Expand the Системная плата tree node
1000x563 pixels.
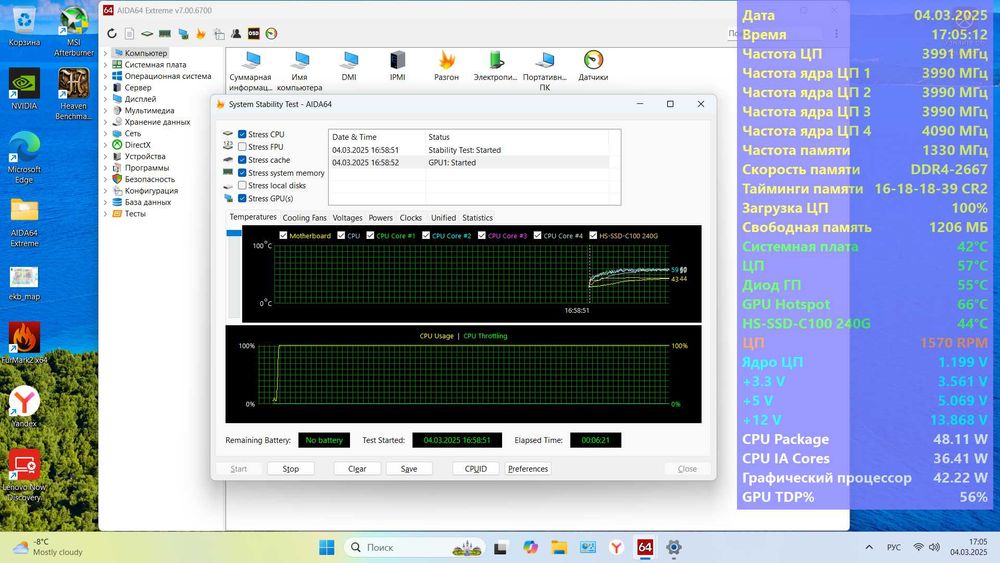106,65
